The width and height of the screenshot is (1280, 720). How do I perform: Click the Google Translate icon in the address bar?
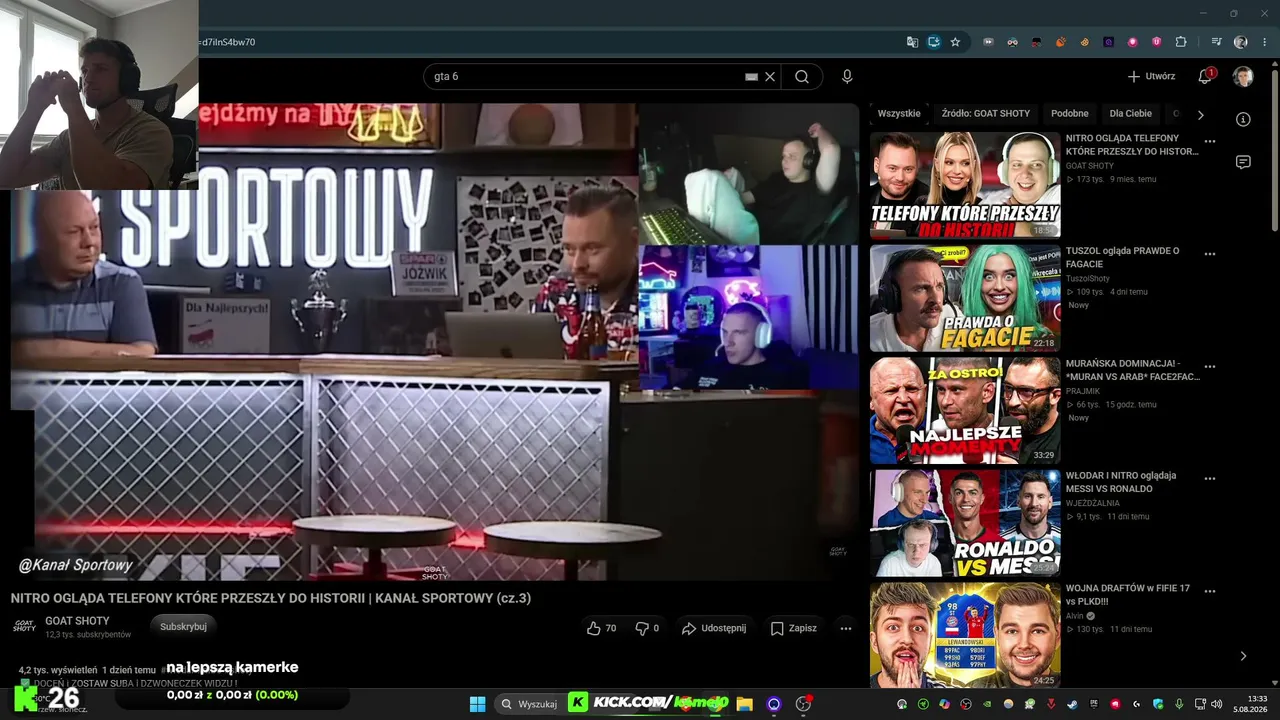point(912,42)
